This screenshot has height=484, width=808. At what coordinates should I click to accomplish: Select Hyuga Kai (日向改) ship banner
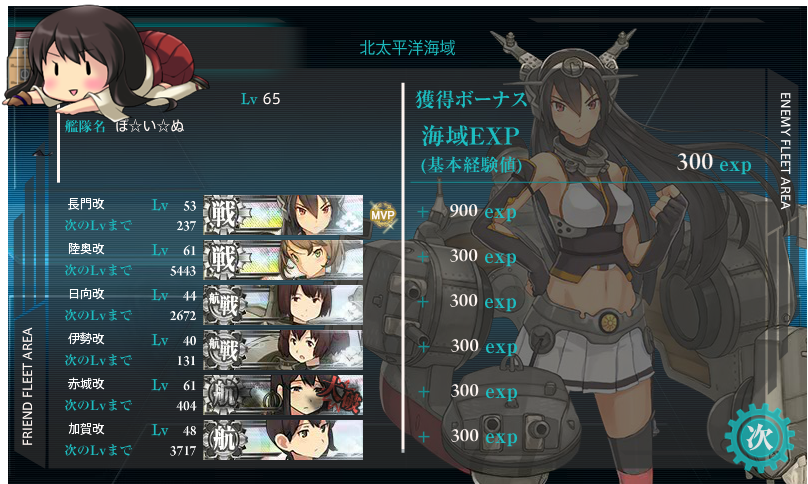coord(283,305)
